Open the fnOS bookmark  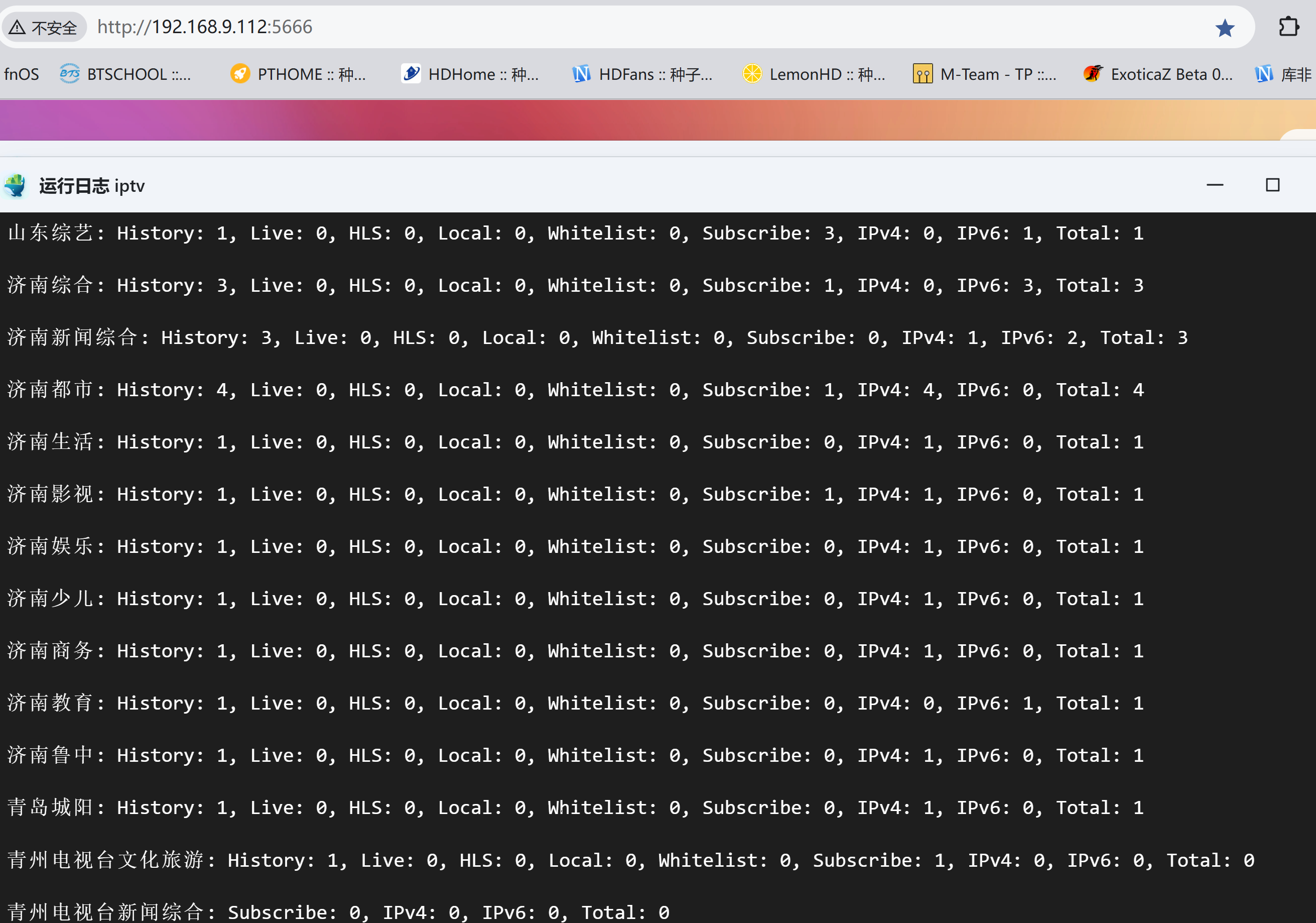coord(22,75)
